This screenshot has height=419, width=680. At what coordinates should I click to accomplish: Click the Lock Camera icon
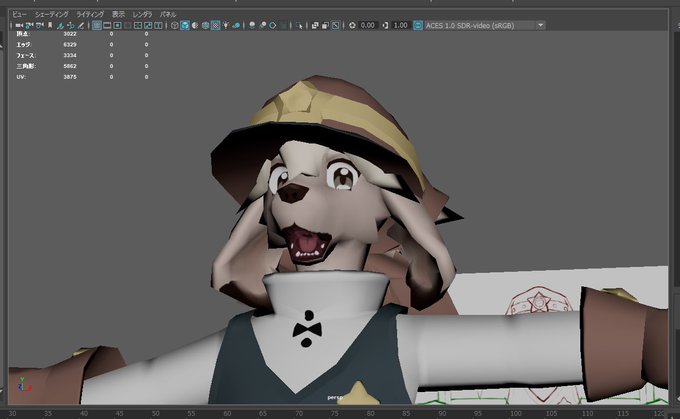click(29, 26)
